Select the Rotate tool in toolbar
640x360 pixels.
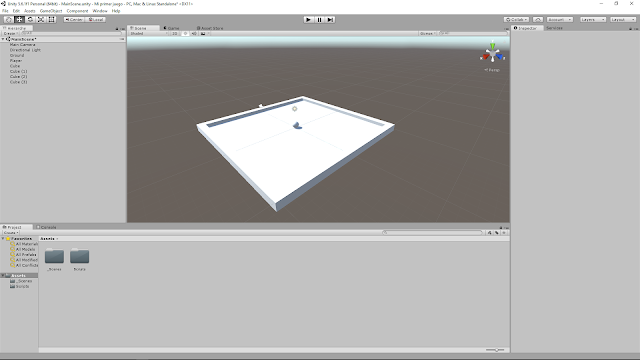(30, 20)
